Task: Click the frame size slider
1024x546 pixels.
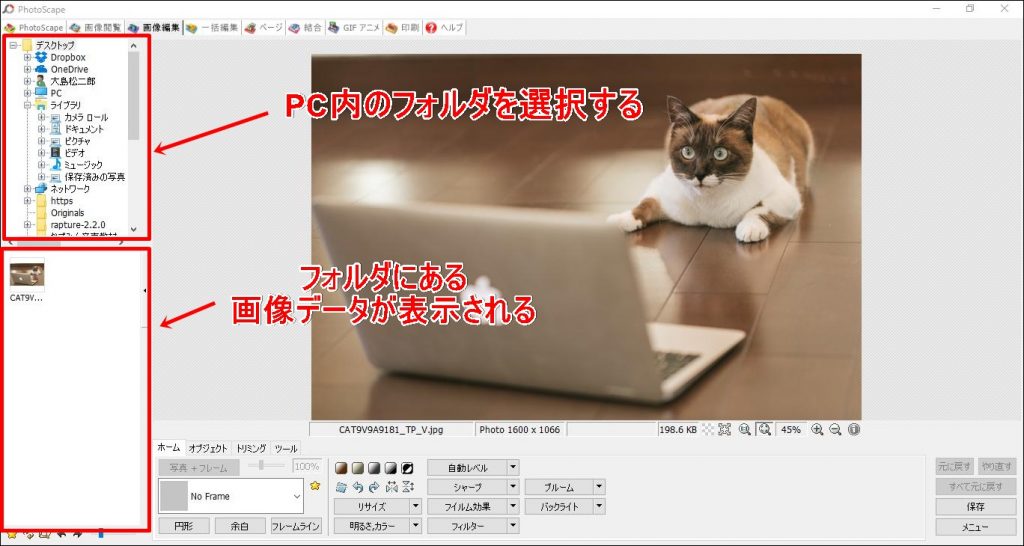Action: (266, 466)
